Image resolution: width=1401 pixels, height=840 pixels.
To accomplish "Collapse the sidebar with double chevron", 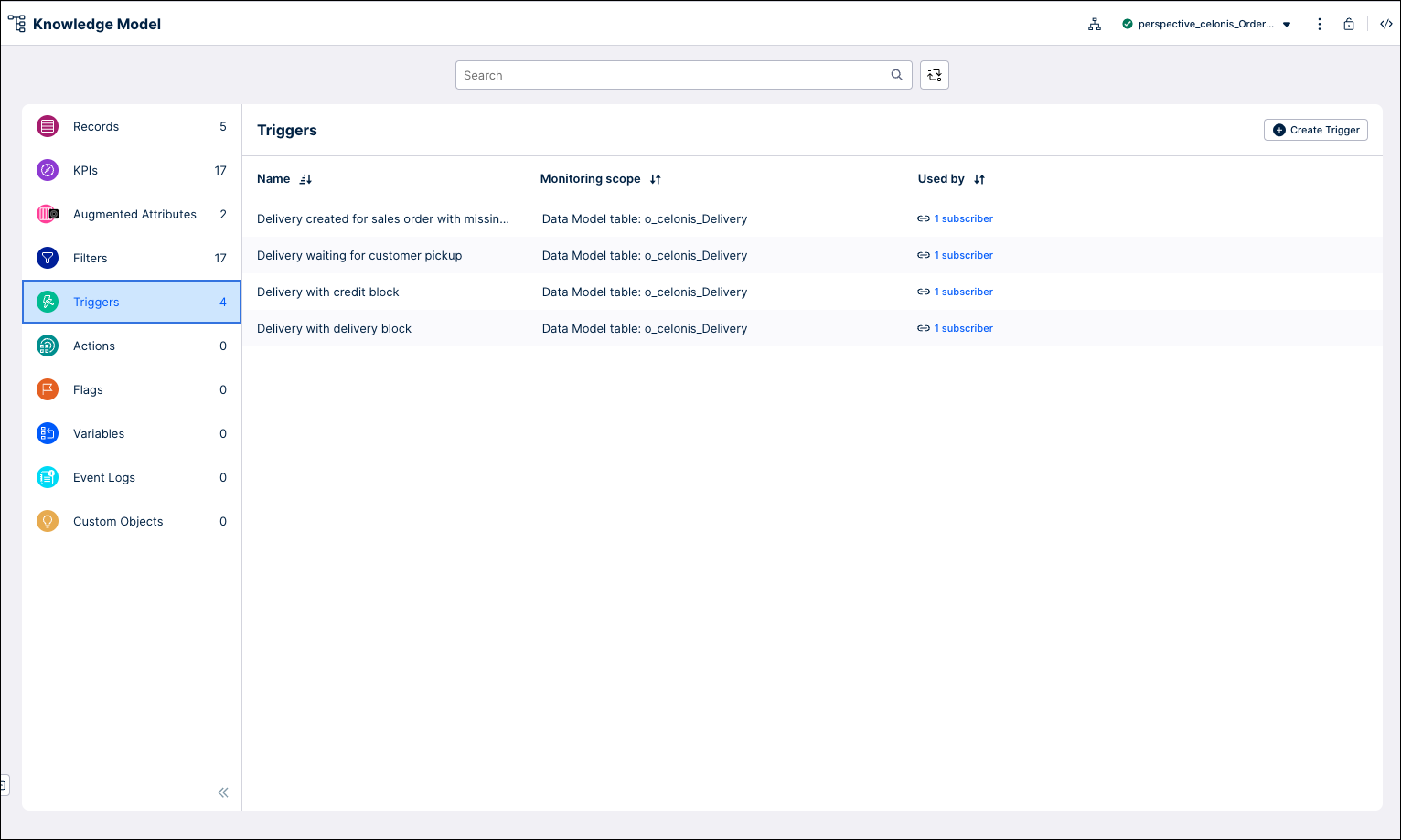I will 223,792.
